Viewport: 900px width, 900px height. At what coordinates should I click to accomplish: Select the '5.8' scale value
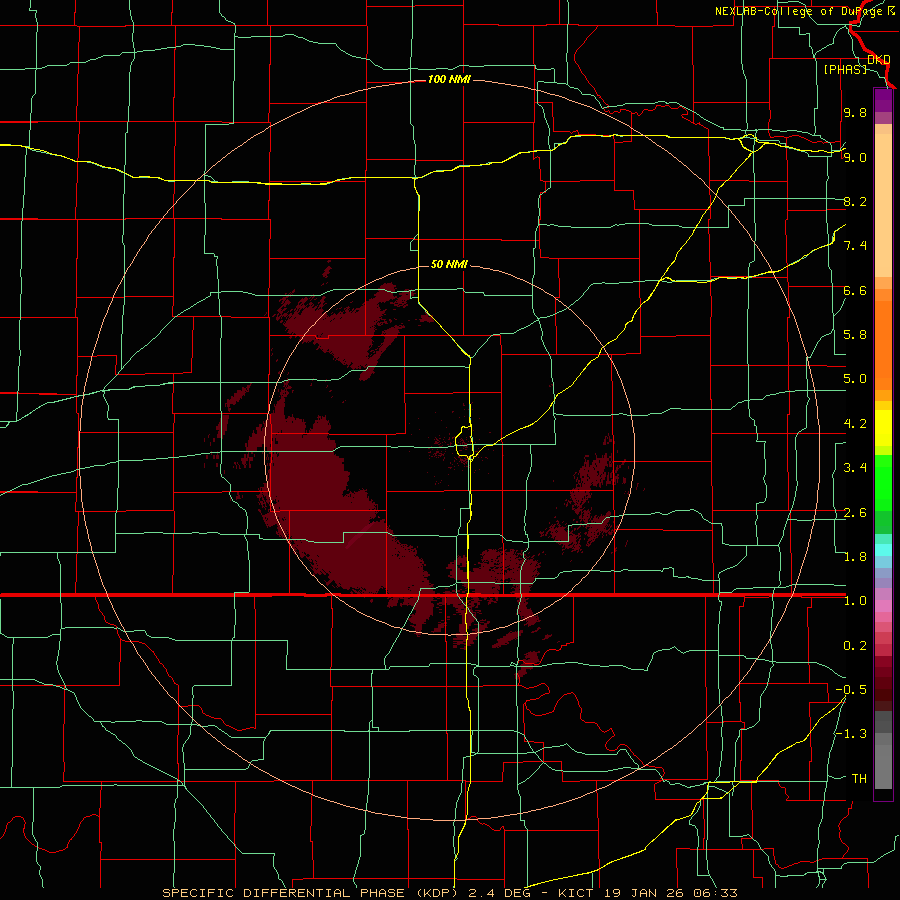[x=855, y=335]
